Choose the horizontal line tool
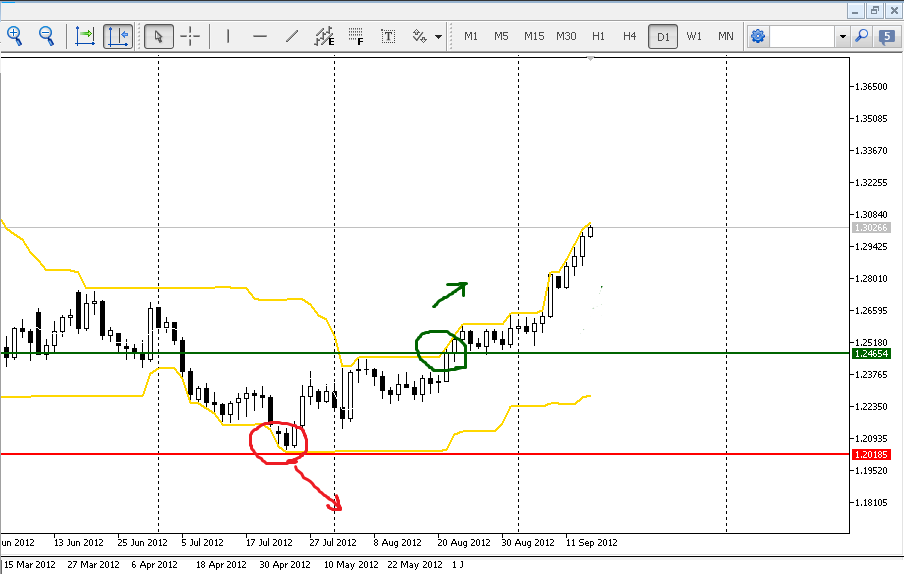 point(260,36)
